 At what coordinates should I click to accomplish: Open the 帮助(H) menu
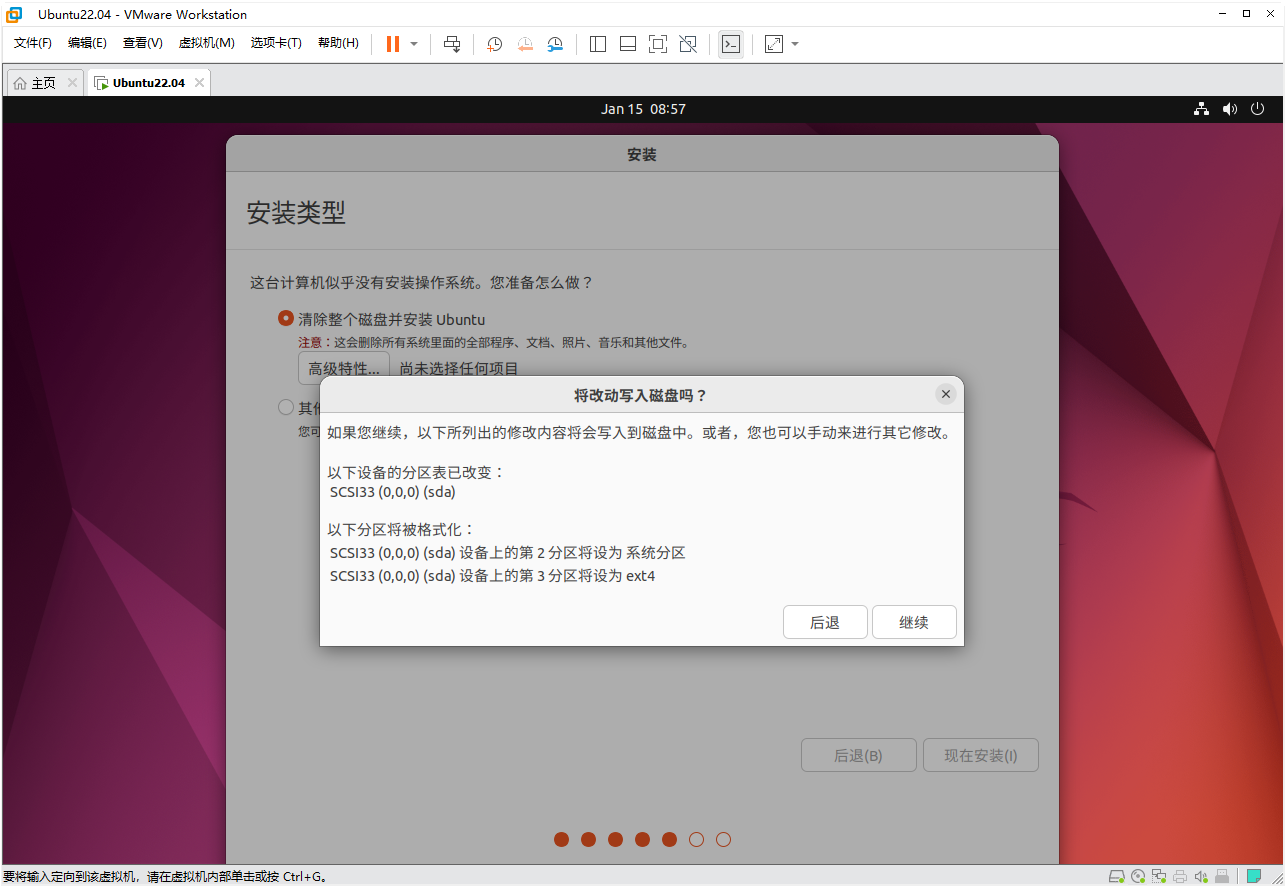click(x=338, y=43)
